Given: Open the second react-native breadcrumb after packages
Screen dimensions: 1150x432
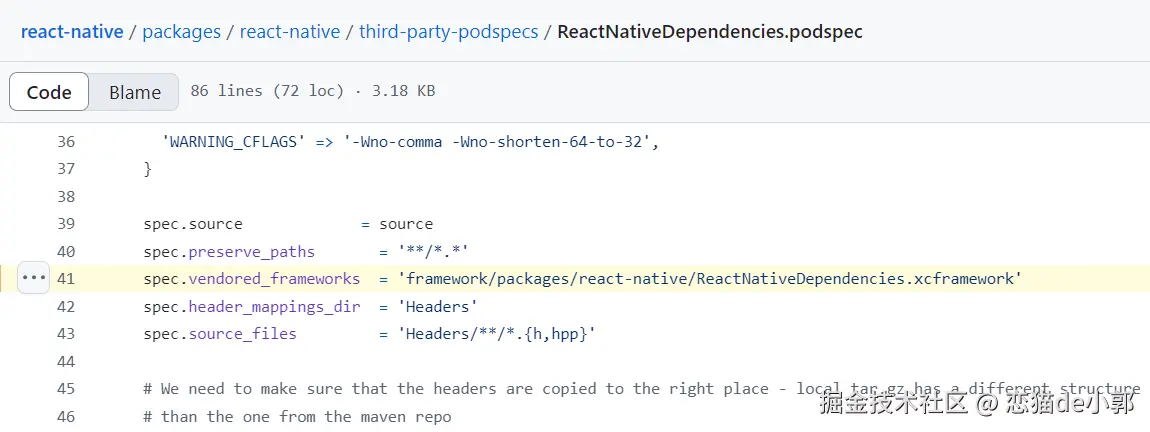Looking at the screenshot, I should [x=290, y=32].
